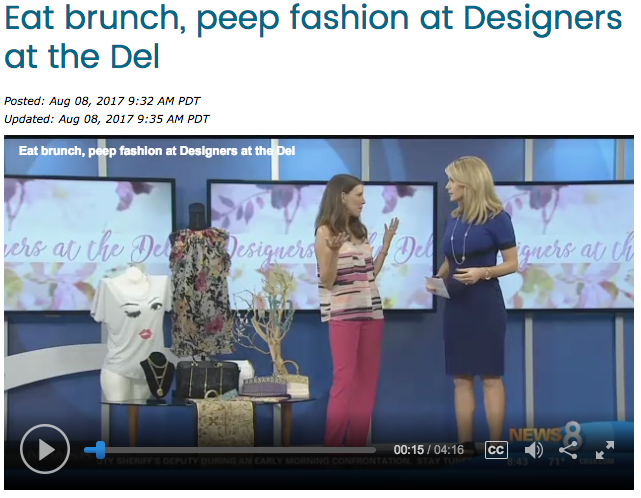The width and height of the screenshot is (641, 498).
Task: Click the white winking-face T-shirt in the video
Action: pyautogui.click(x=131, y=321)
